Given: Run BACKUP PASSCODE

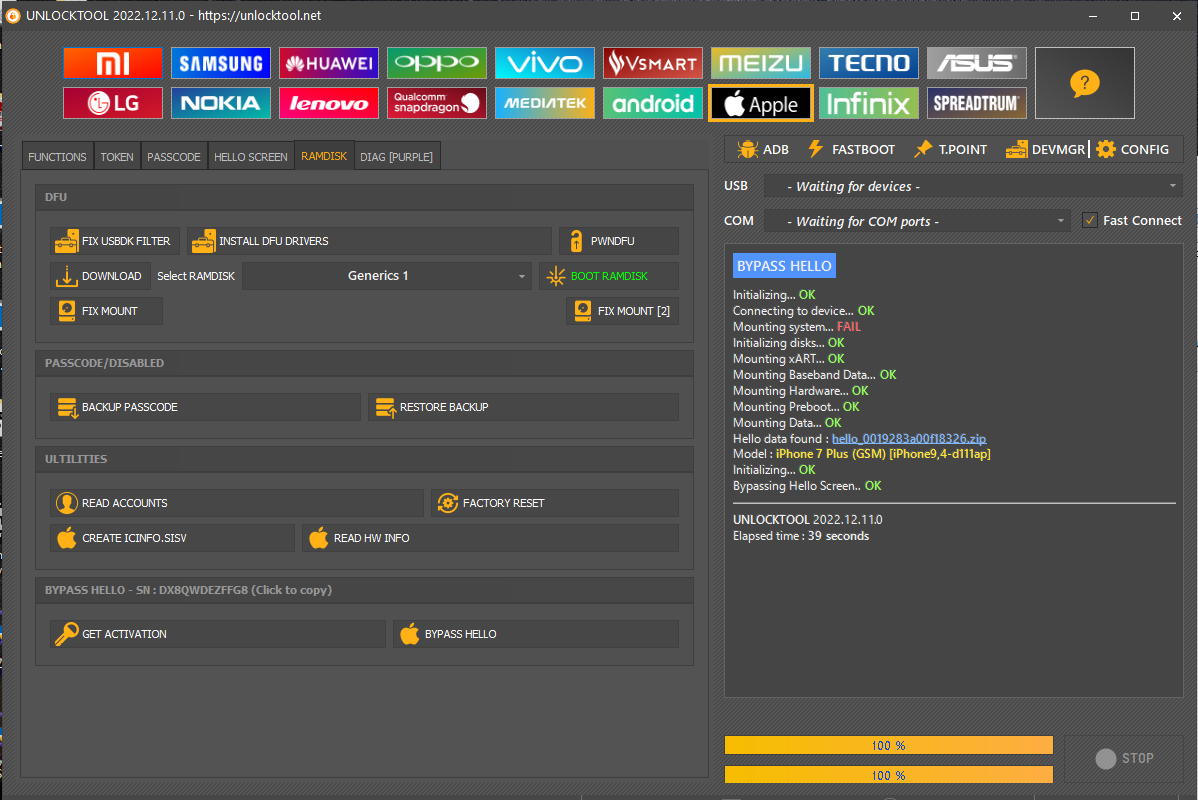Looking at the screenshot, I should 206,407.
